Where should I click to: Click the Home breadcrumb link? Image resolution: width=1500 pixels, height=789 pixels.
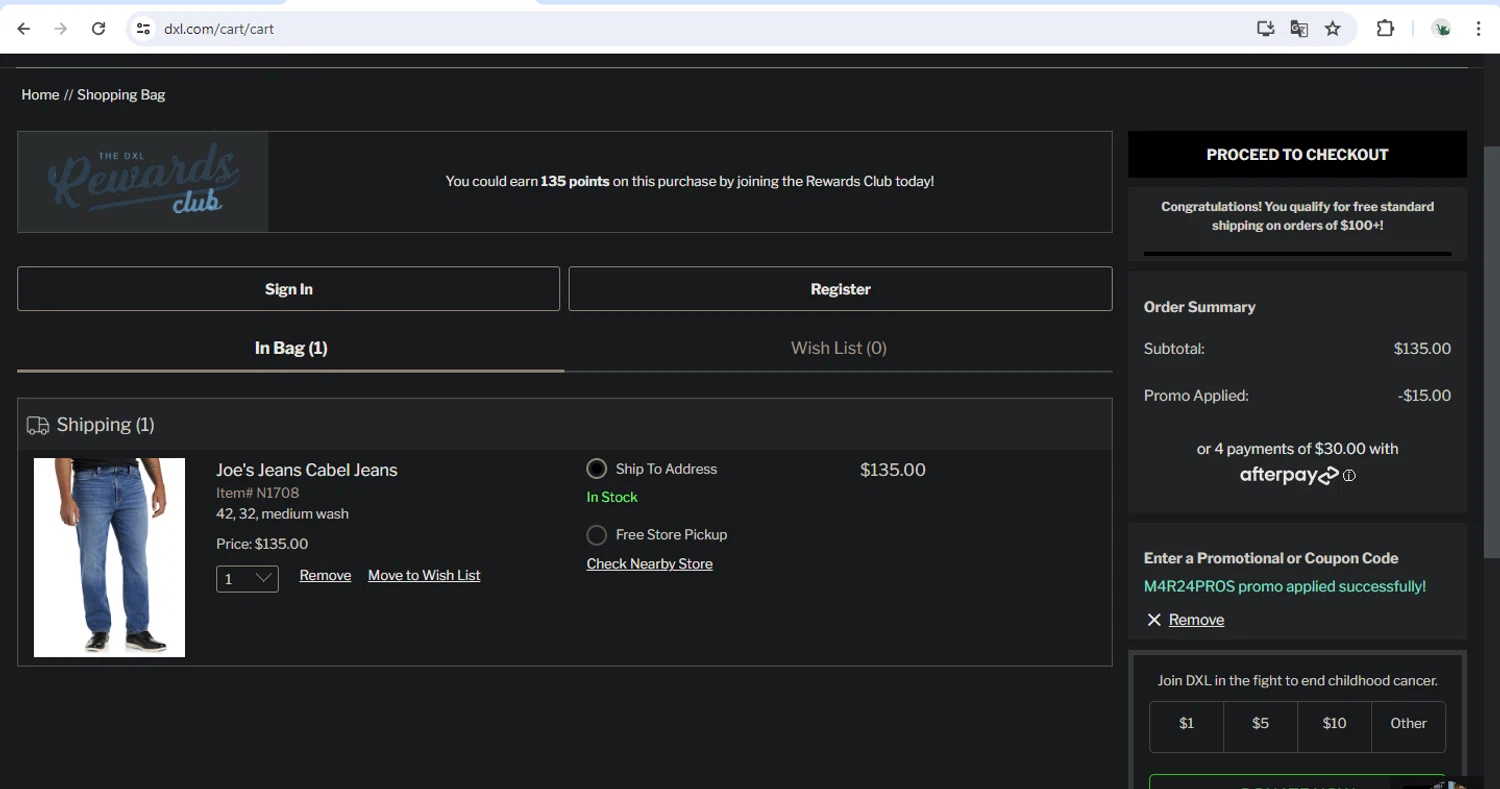pyautogui.click(x=40, y=95)
